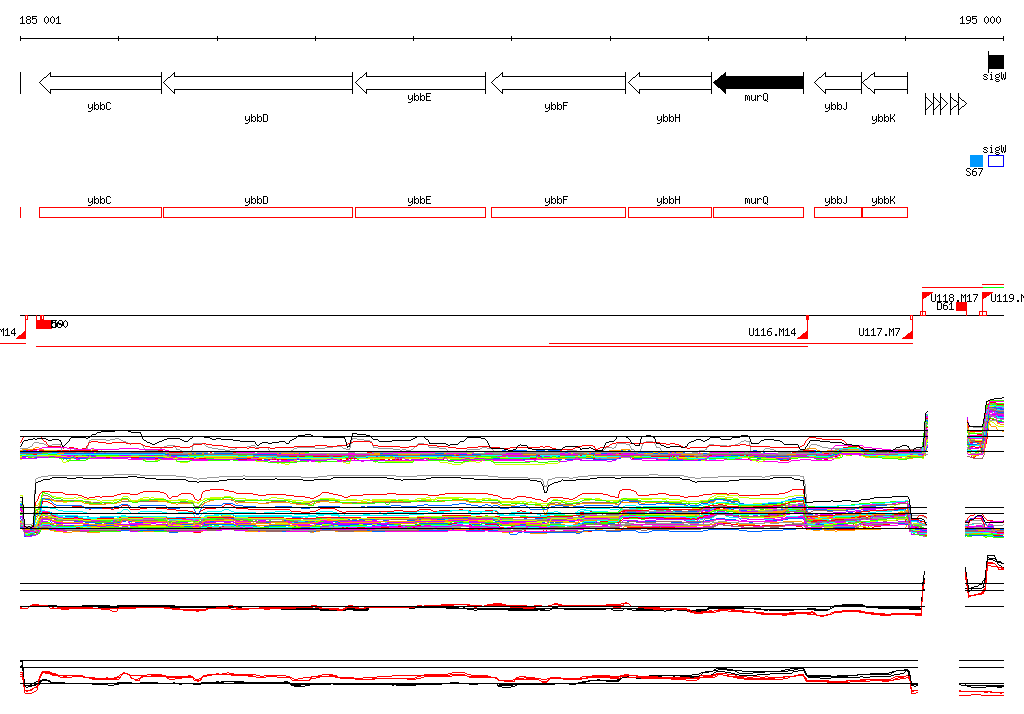The height and width of the screenshot is (714, 1024).
Task: Click the red D61 filled square
Action: 961,307
